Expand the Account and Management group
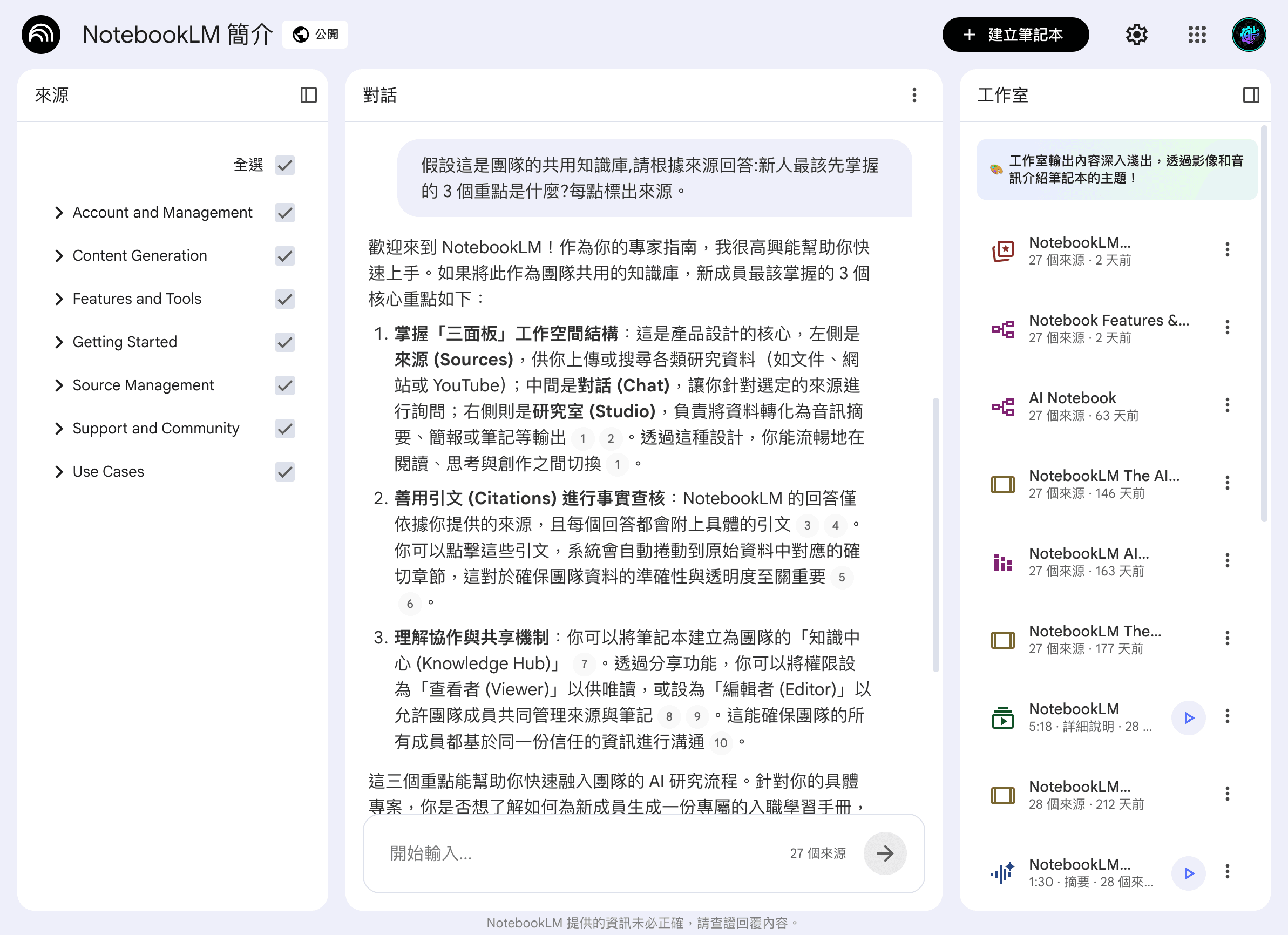1288x935 pixels. [59, 213]
